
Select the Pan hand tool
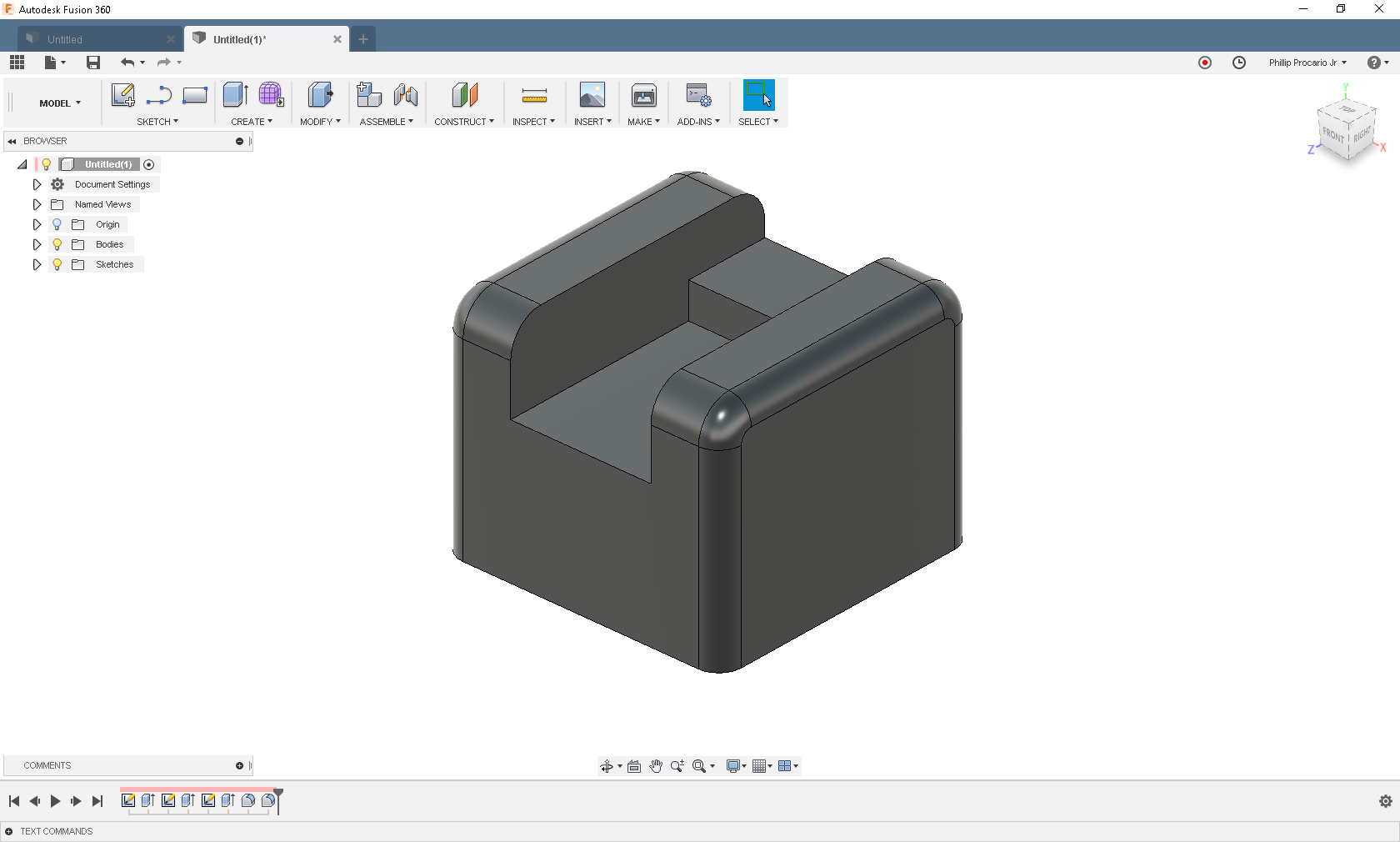tap(656, 766)
